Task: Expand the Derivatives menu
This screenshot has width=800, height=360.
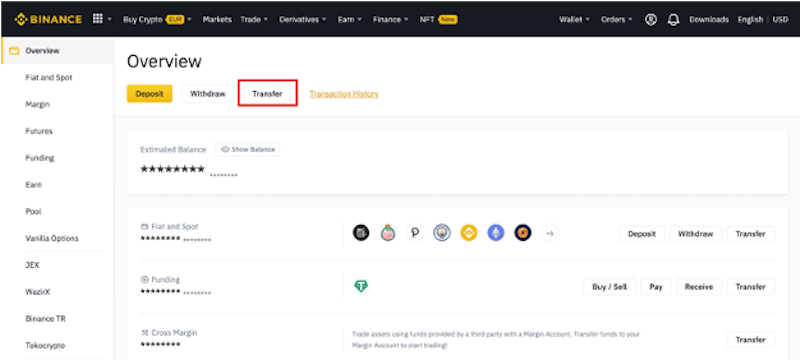Action: click(303, 19)
